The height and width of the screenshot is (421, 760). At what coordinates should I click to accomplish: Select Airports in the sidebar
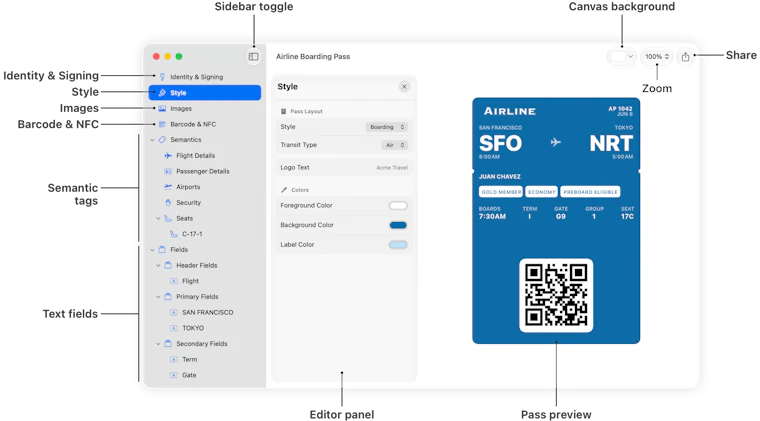click(x=205, y=187)
